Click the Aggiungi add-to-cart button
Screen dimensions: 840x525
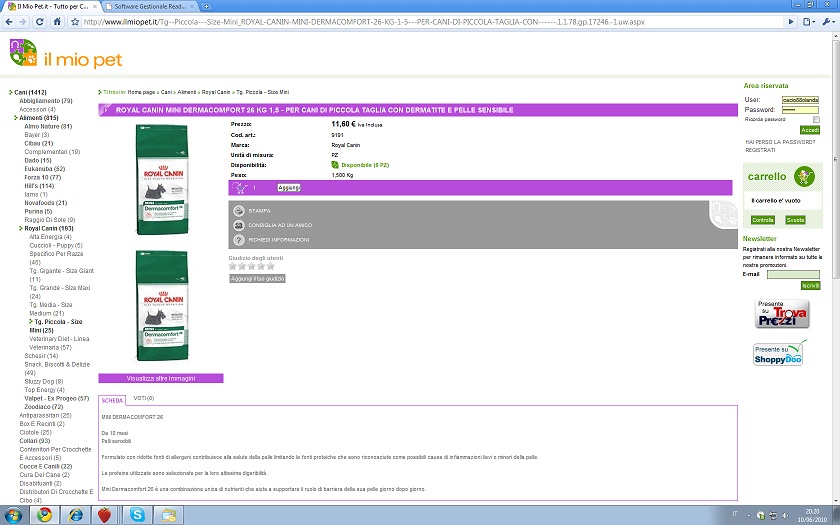coord(289,188)
